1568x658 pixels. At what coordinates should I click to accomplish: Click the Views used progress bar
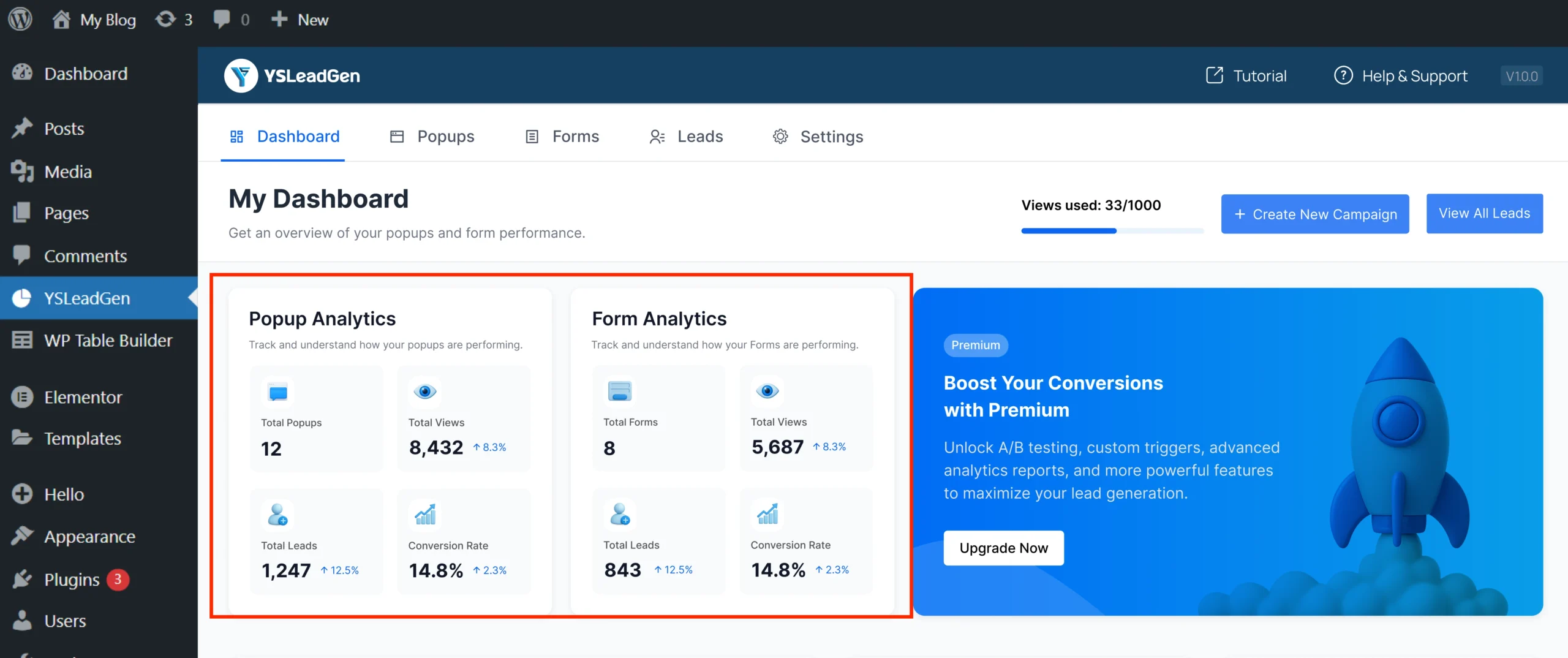point(1112,230)
